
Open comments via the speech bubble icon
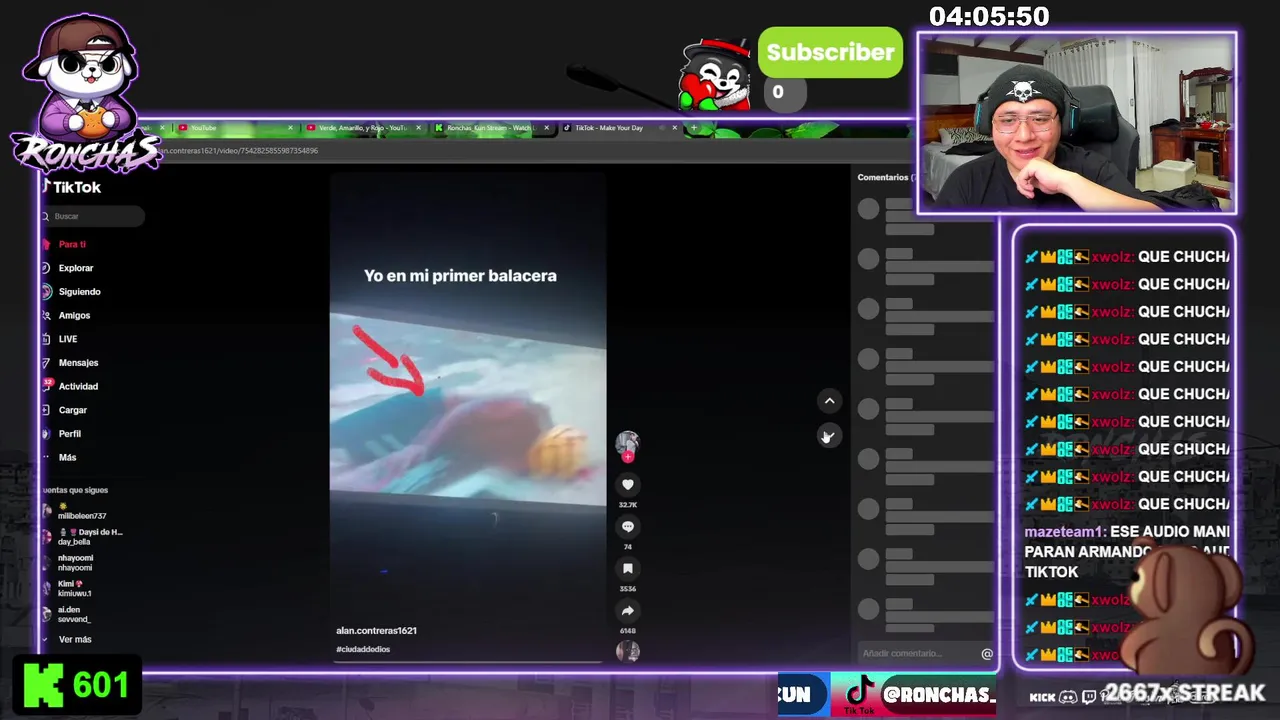click(628, 527)
